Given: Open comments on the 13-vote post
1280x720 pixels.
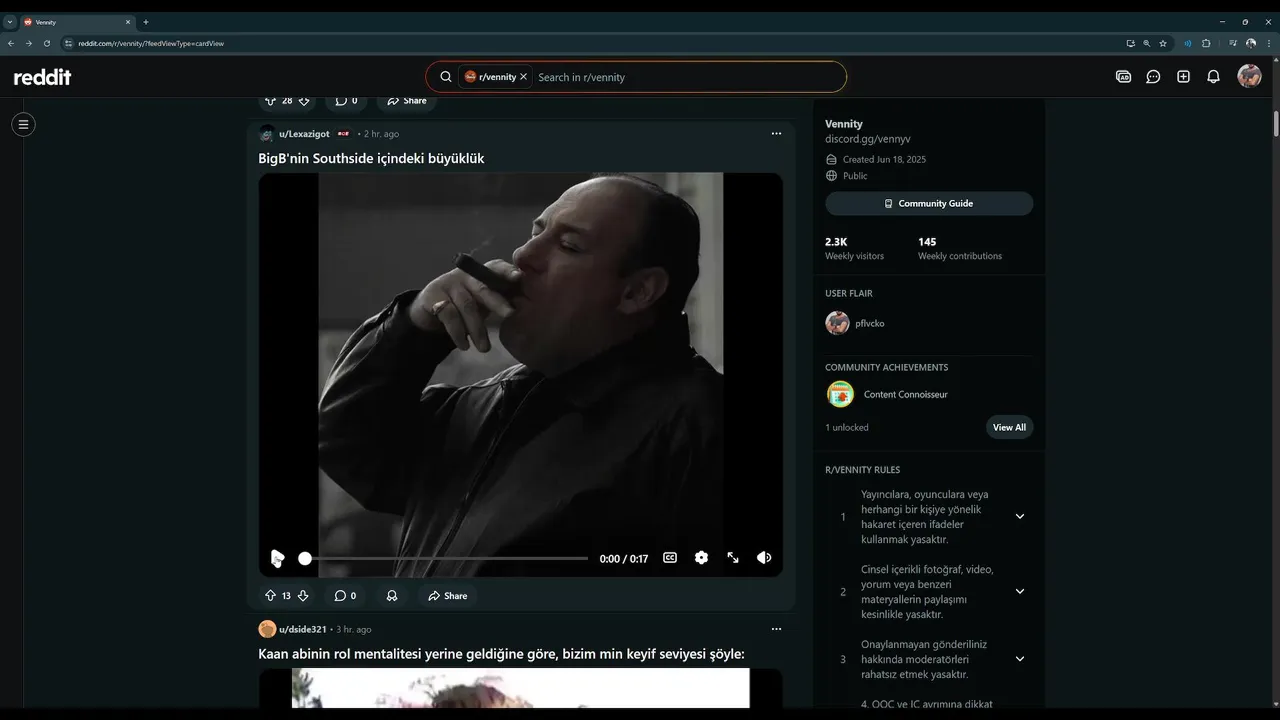Looking at the screenshot, I should tap(346, 595).
